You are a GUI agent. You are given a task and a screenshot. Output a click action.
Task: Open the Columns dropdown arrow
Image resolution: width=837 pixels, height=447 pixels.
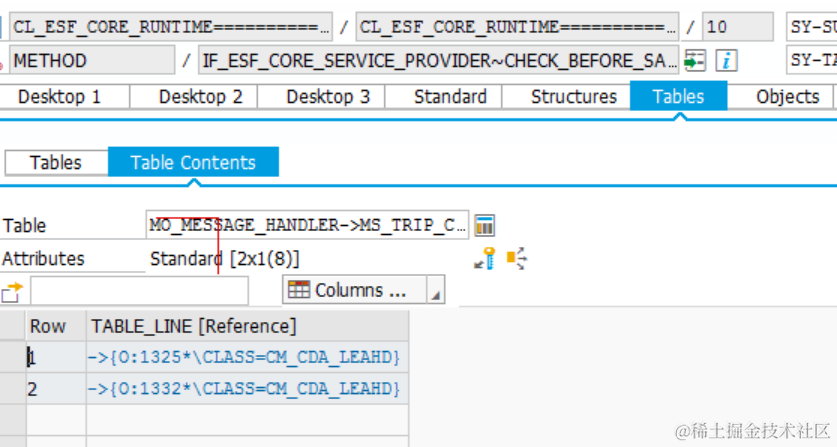436,290
